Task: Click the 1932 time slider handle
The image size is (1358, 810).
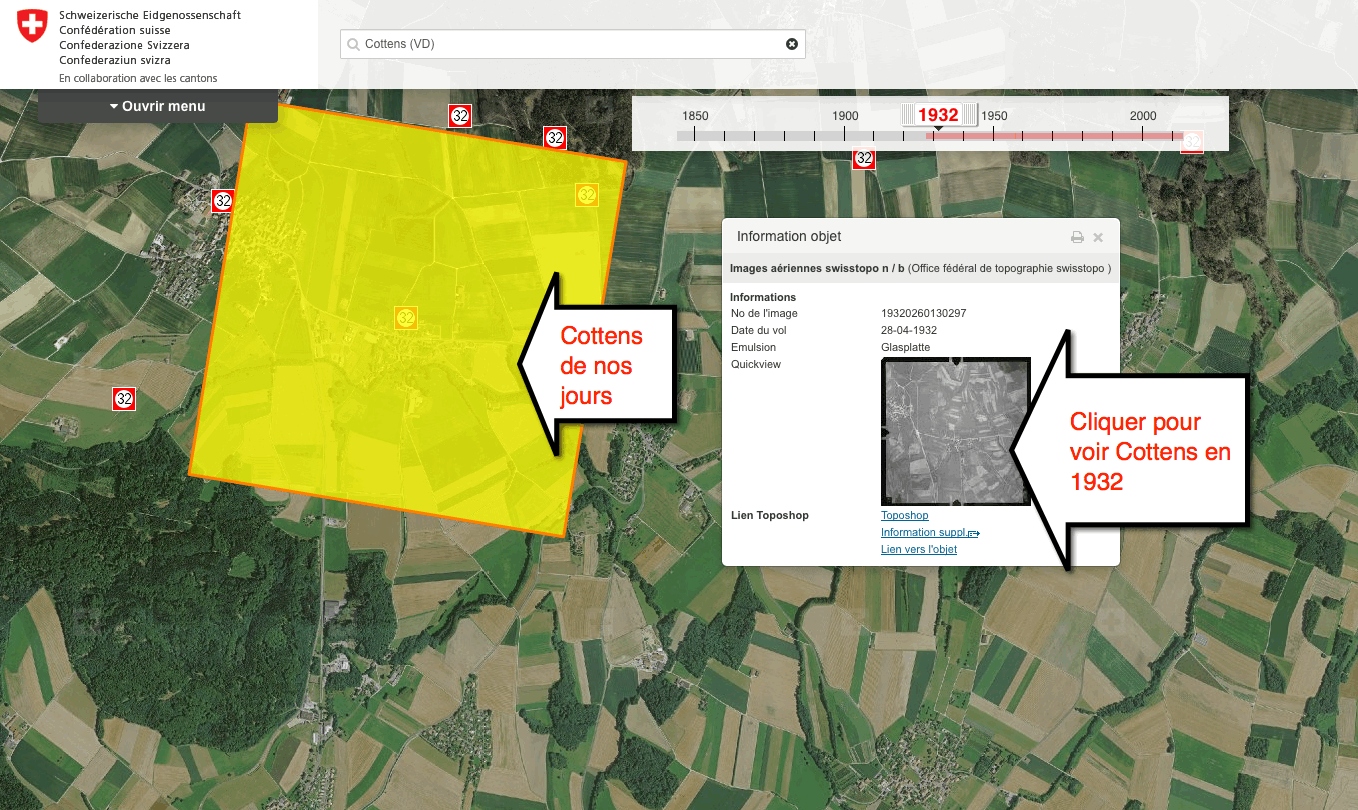Action: tap(939, 115)
